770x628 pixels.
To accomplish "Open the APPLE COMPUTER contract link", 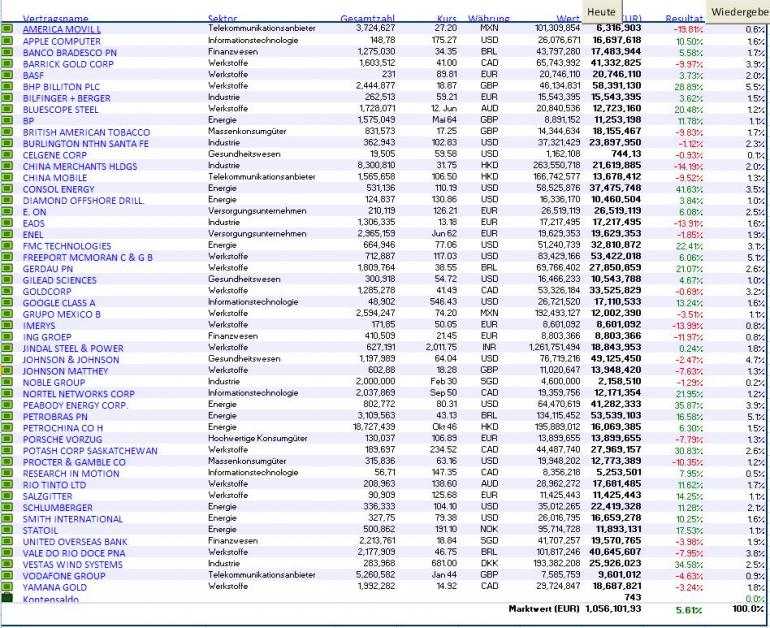I will coord(61,41).
